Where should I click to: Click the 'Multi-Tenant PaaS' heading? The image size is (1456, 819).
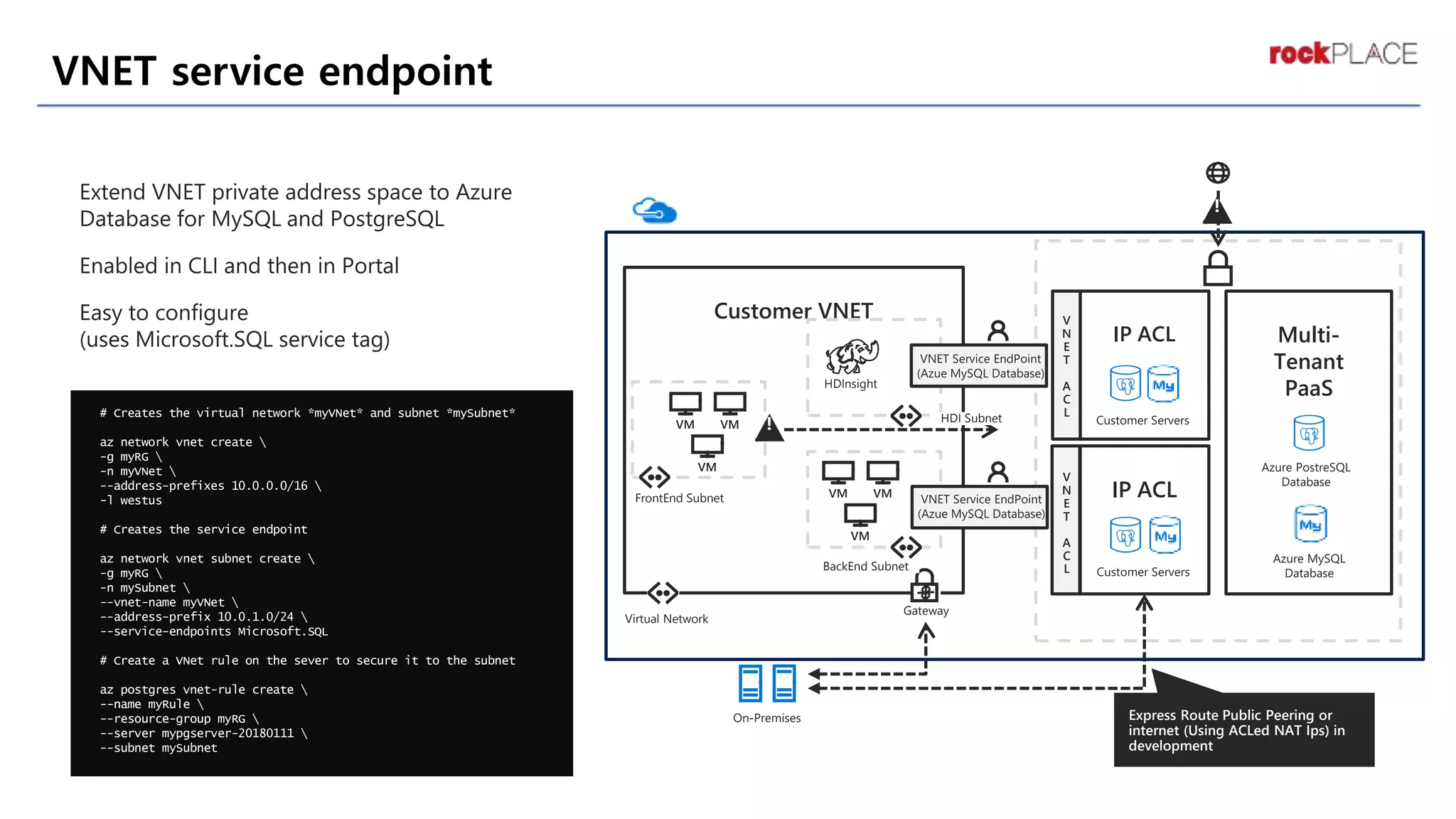pos(1309,361)
